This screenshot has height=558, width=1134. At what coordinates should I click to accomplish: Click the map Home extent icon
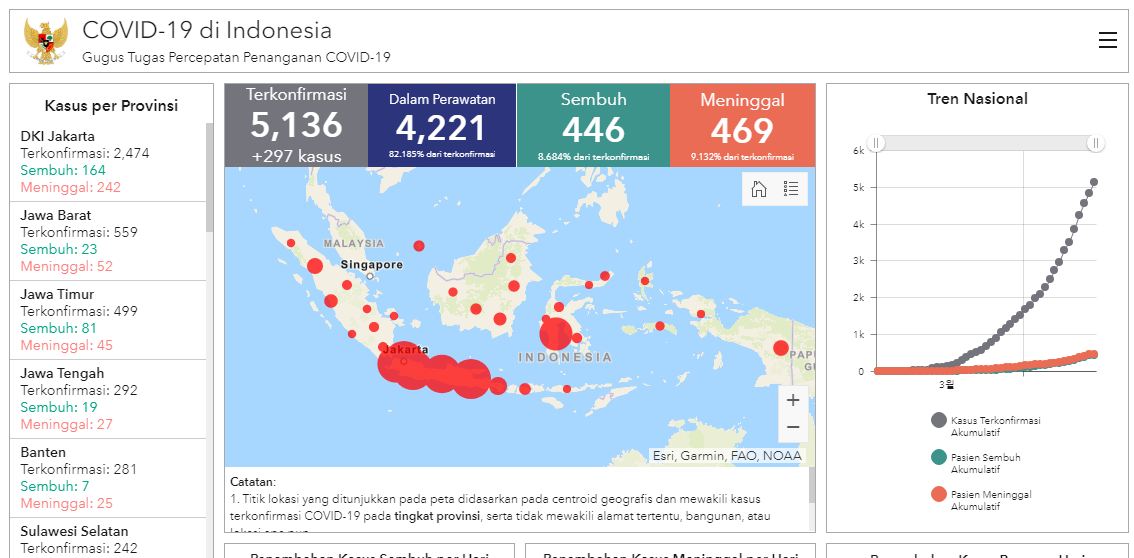click(759, 189)
